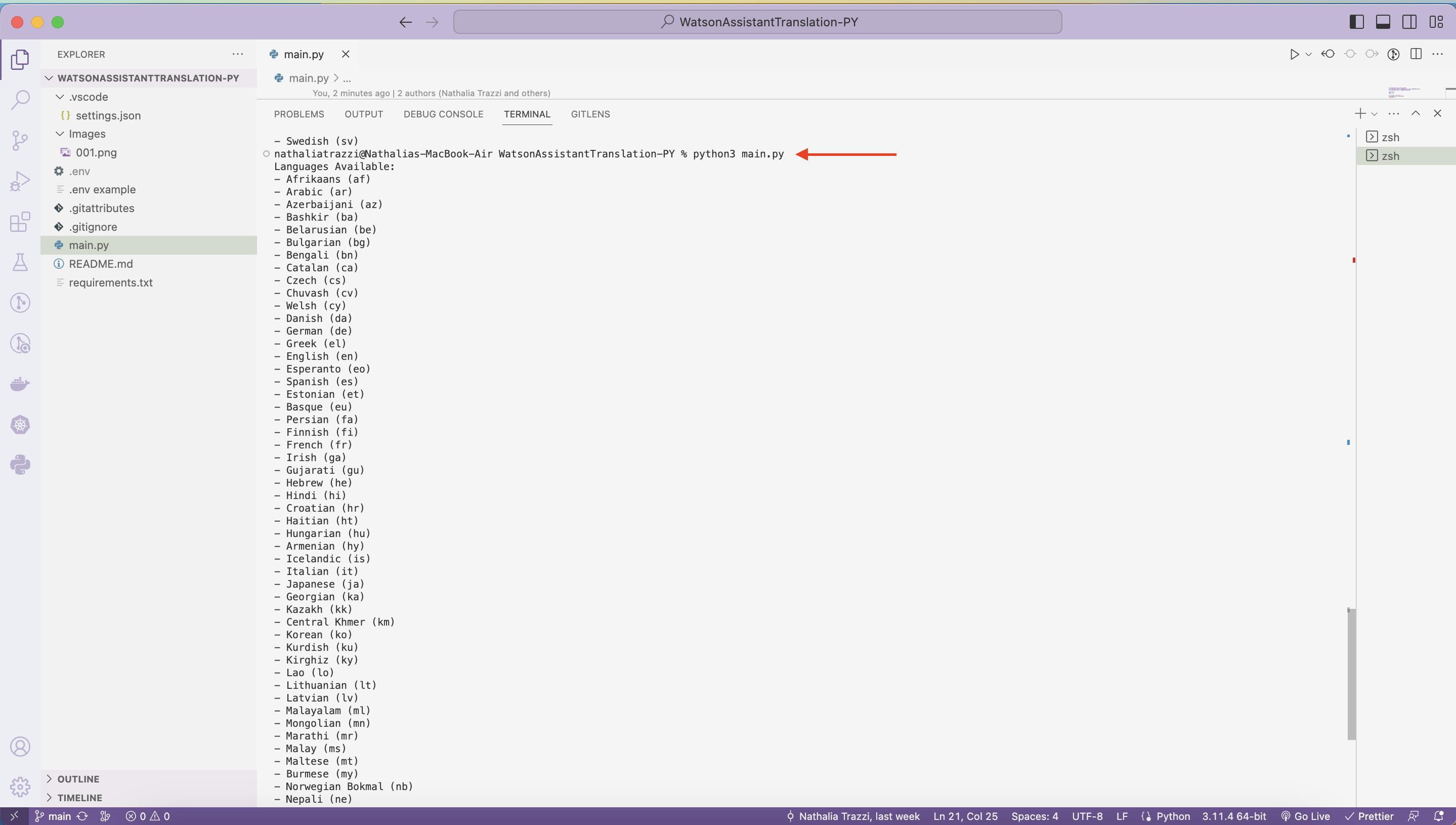Click the Run Python File play icon
Image resolution: width=1456 pixels, height=825 pixels.
pos(1294,54)
